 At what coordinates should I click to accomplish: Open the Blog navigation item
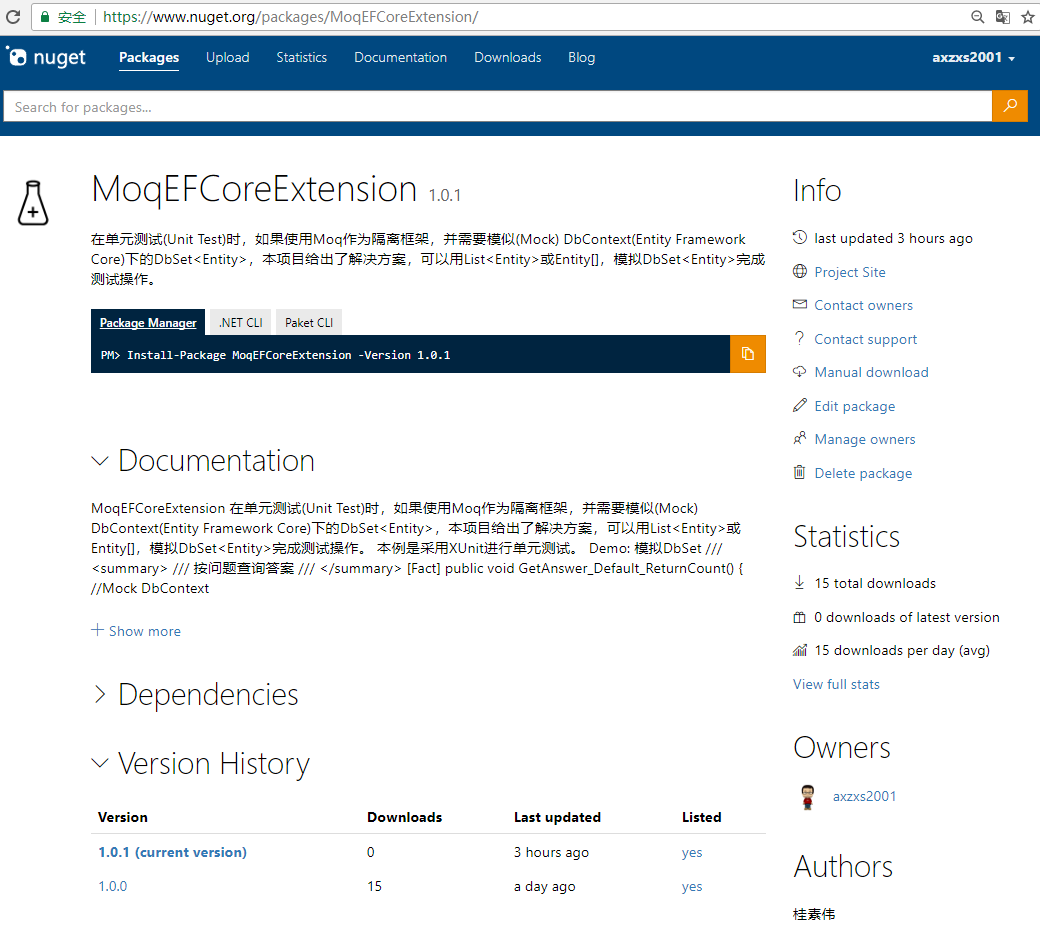[582, 58]
